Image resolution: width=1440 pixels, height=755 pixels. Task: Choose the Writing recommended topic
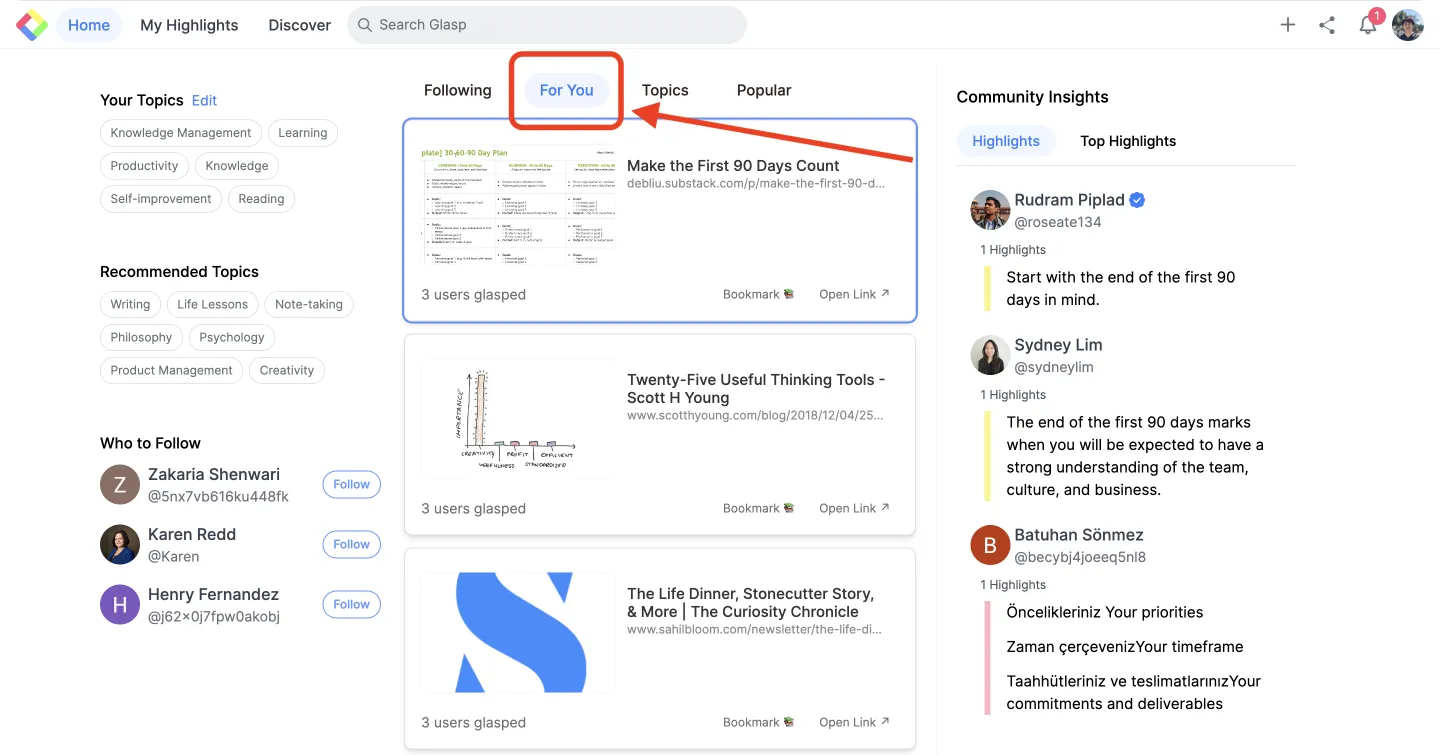(130, 304)
